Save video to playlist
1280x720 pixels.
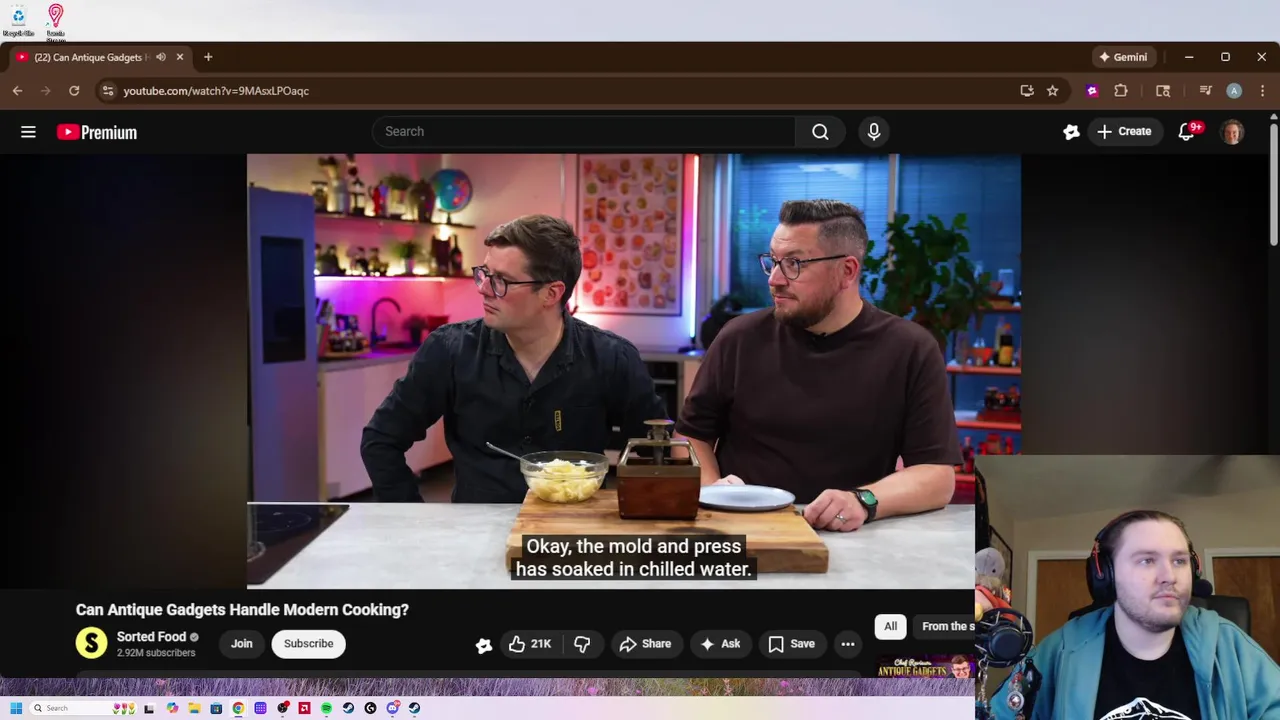click(x=791, y=644)
